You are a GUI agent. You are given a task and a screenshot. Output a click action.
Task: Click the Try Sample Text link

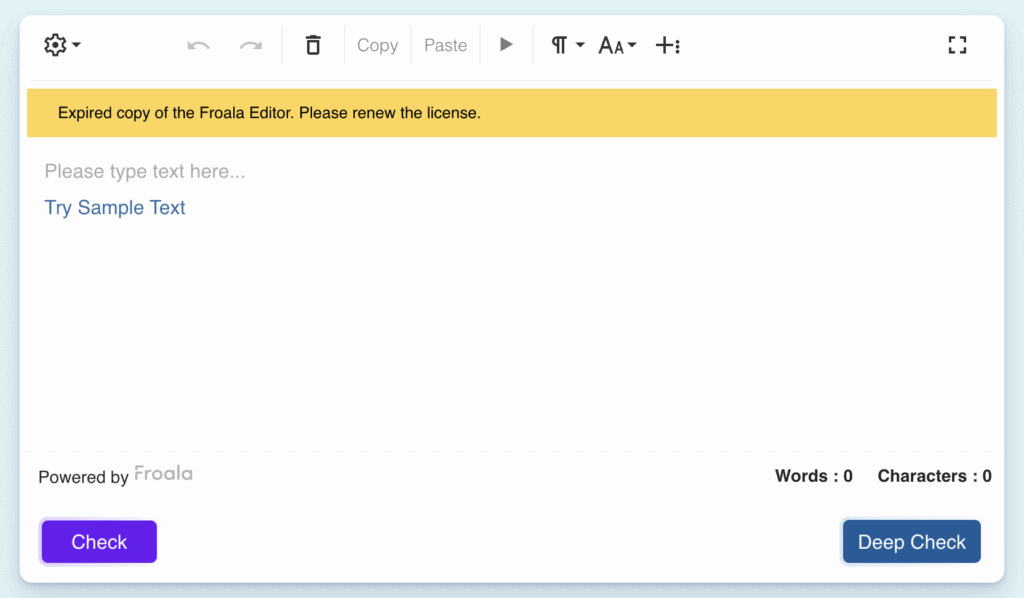pos(115,208)
